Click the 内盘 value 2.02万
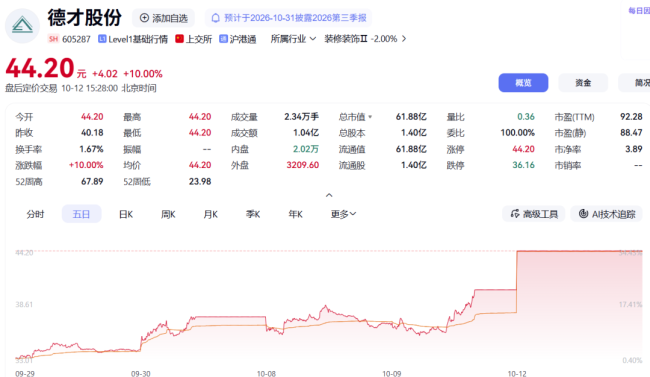 point(306,149)
